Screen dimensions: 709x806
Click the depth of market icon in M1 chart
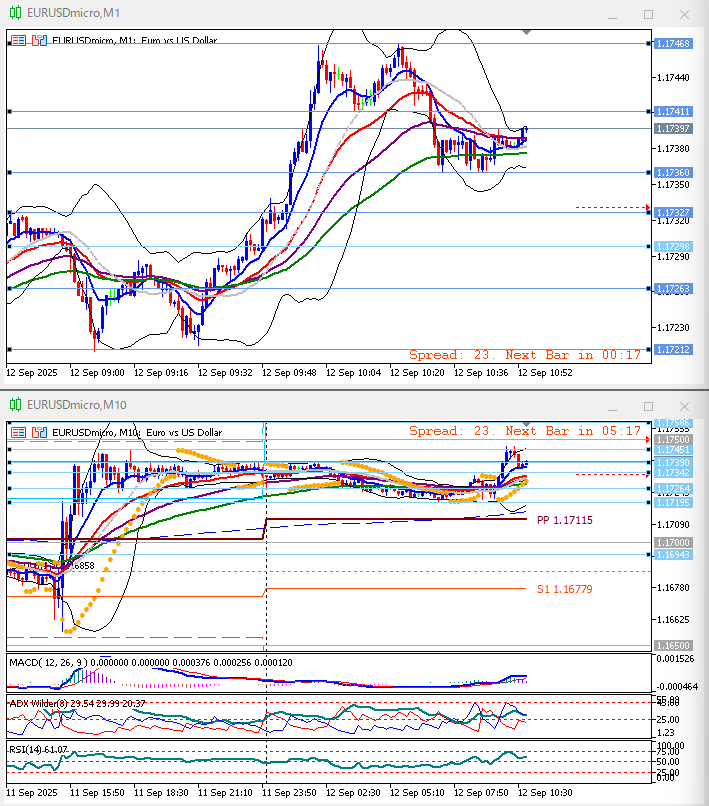38,41
